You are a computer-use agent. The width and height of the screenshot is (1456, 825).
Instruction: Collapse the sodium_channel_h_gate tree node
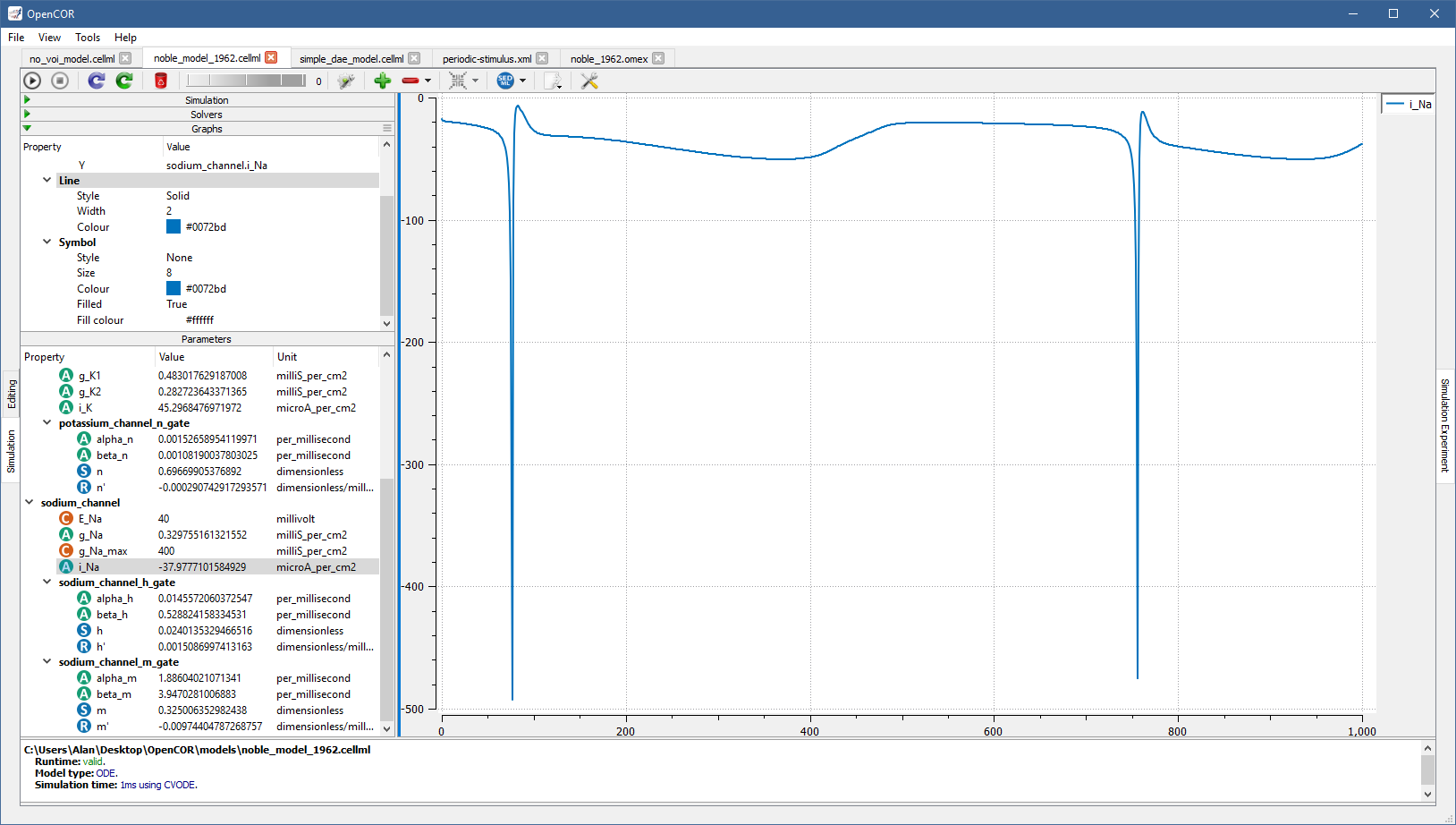47,583
